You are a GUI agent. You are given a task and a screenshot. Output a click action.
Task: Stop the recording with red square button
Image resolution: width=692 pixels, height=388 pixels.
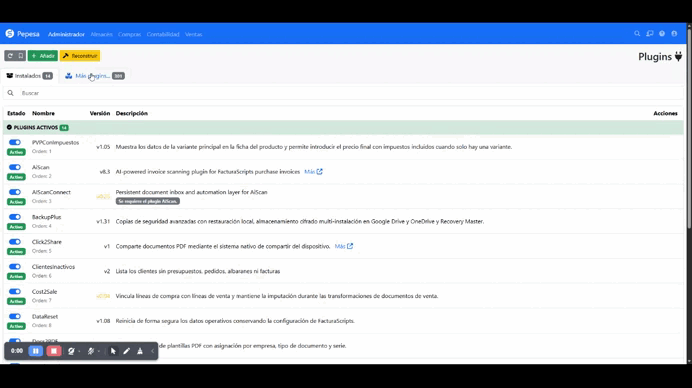(x=54, y=351)
